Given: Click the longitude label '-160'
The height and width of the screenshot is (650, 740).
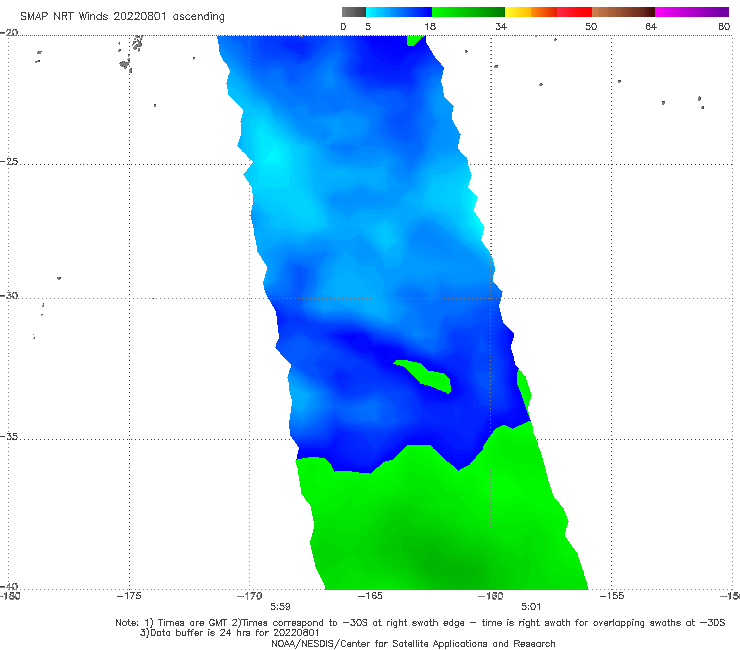Looking at the screenshot, I should (x=491, y=596).
